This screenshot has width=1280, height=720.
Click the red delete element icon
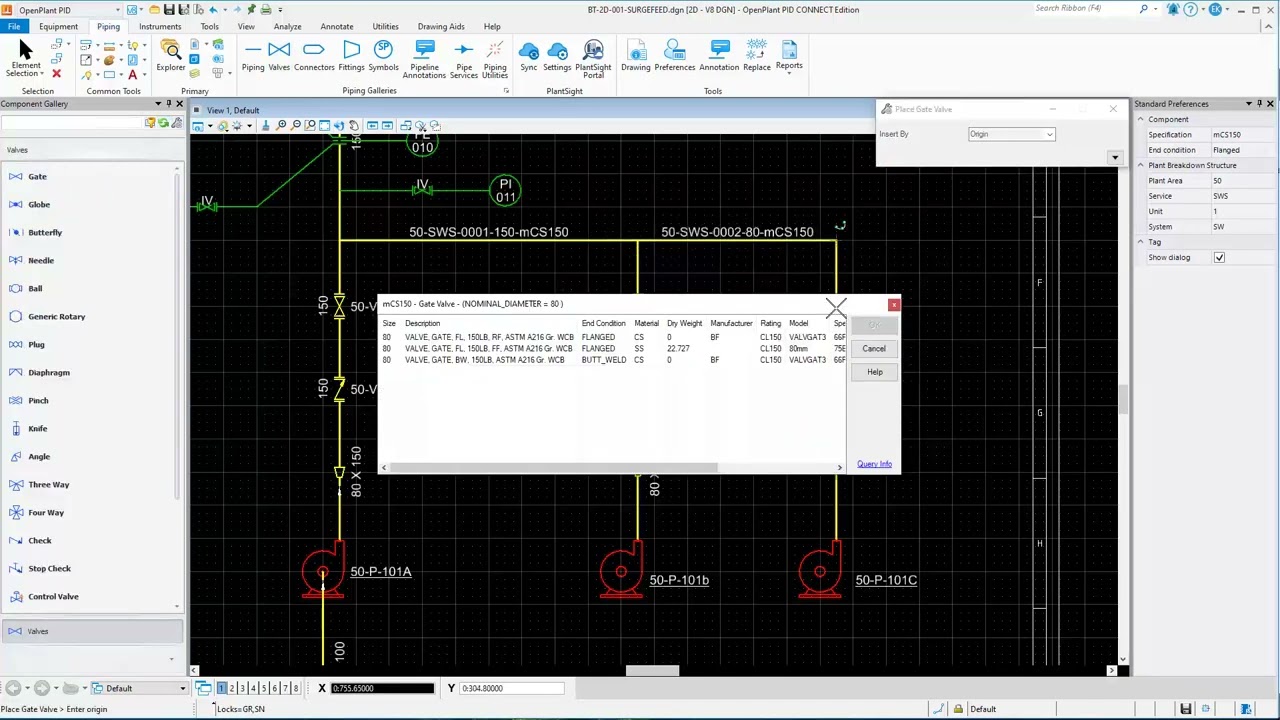[x=56, y=74]
